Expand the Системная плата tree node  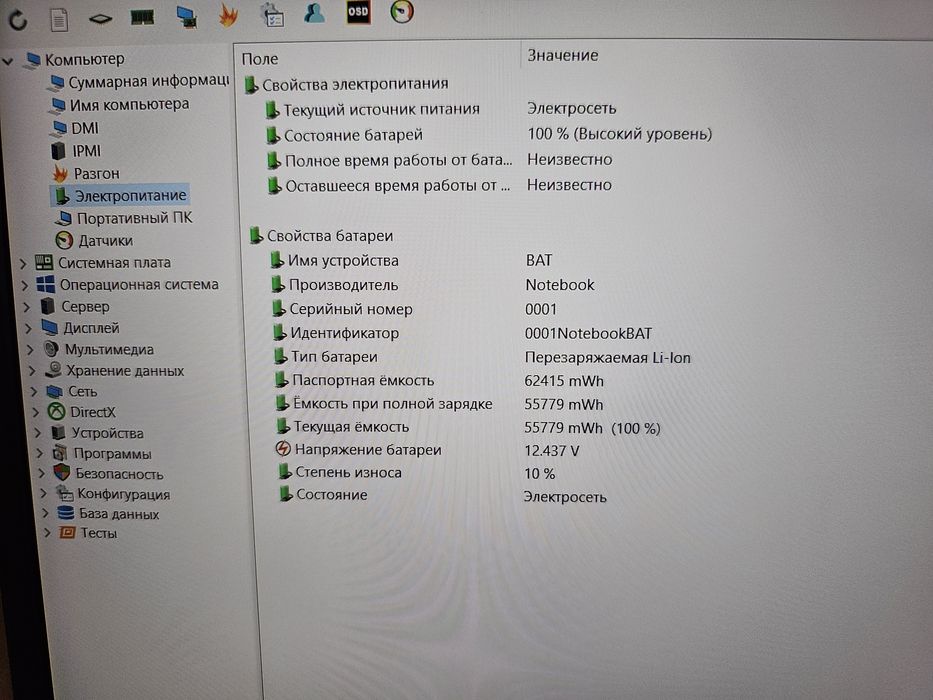(23, 263)
